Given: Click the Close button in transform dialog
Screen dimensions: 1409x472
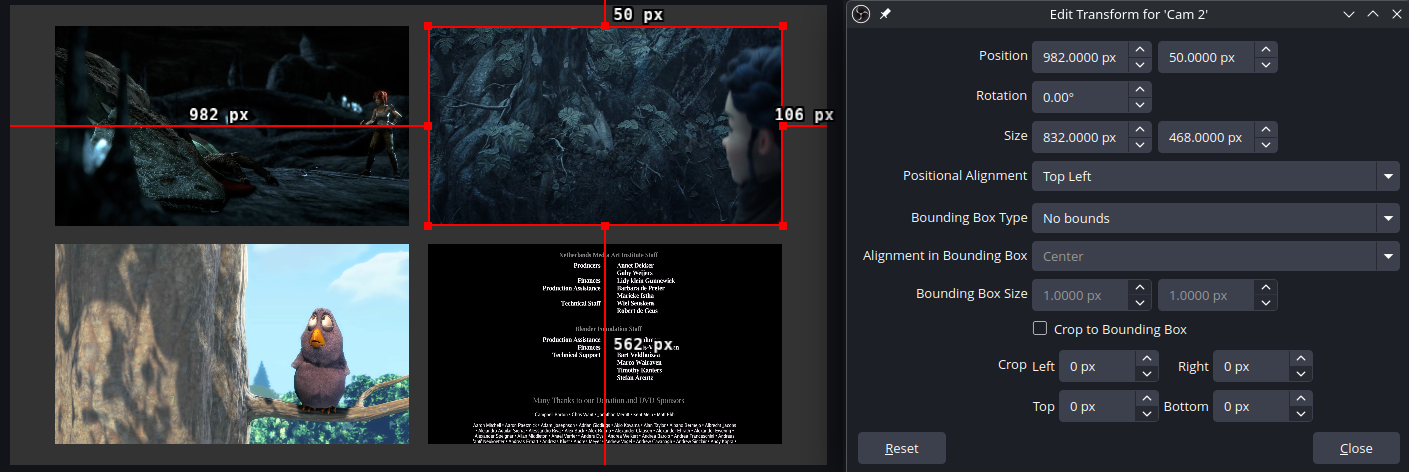Looking at the screenshot, I should (1356, 448).
